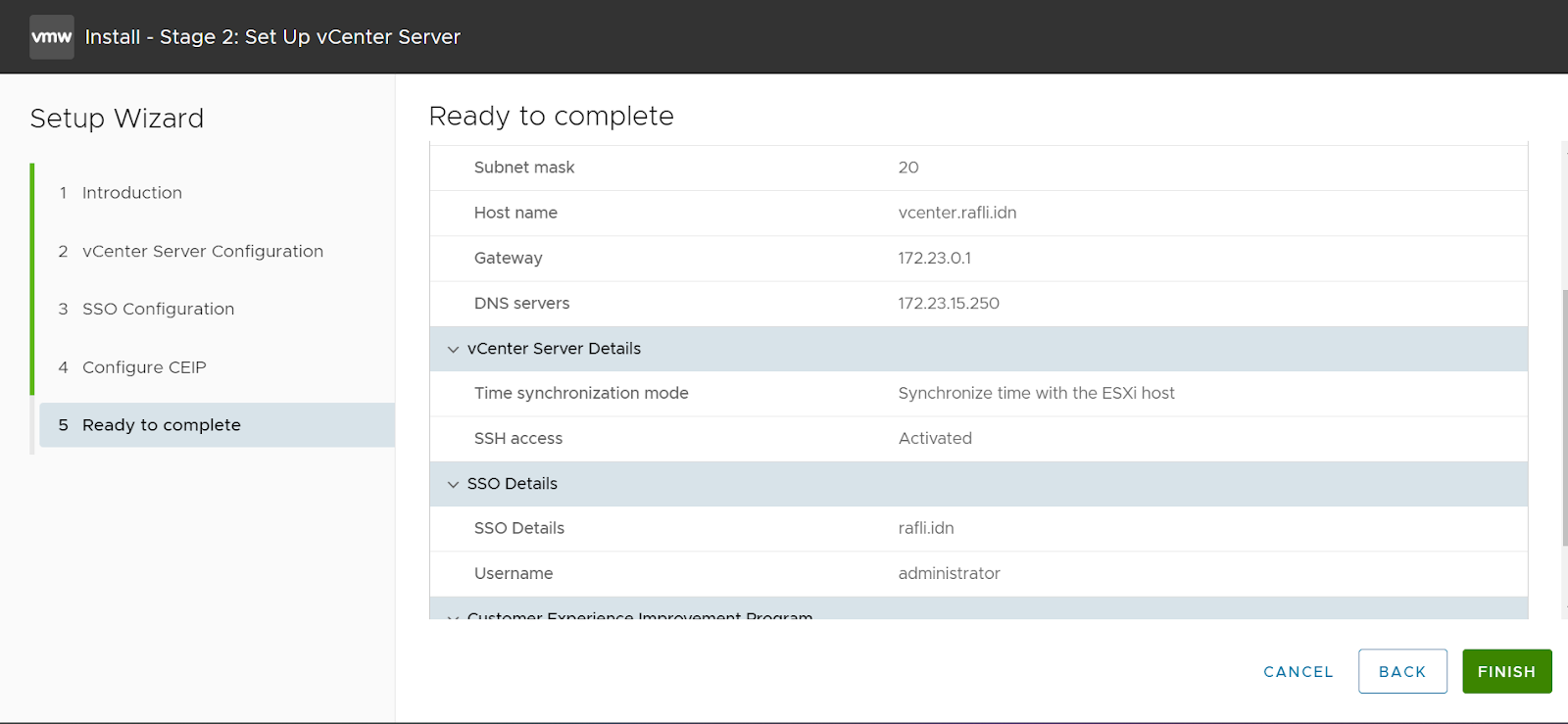Click the Ready to complete page heading
The width and height of the screenshot is (1568, 724).
(552, 116)
